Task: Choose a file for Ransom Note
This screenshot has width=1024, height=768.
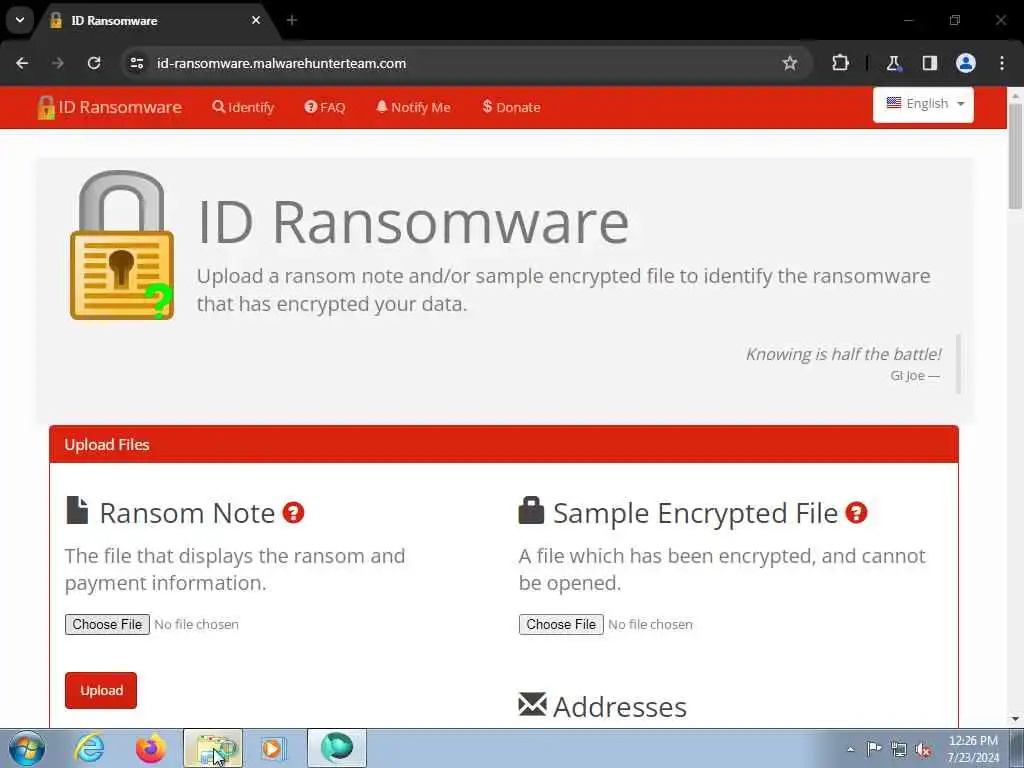Action: pyautogui.click(x=107, y=624)
